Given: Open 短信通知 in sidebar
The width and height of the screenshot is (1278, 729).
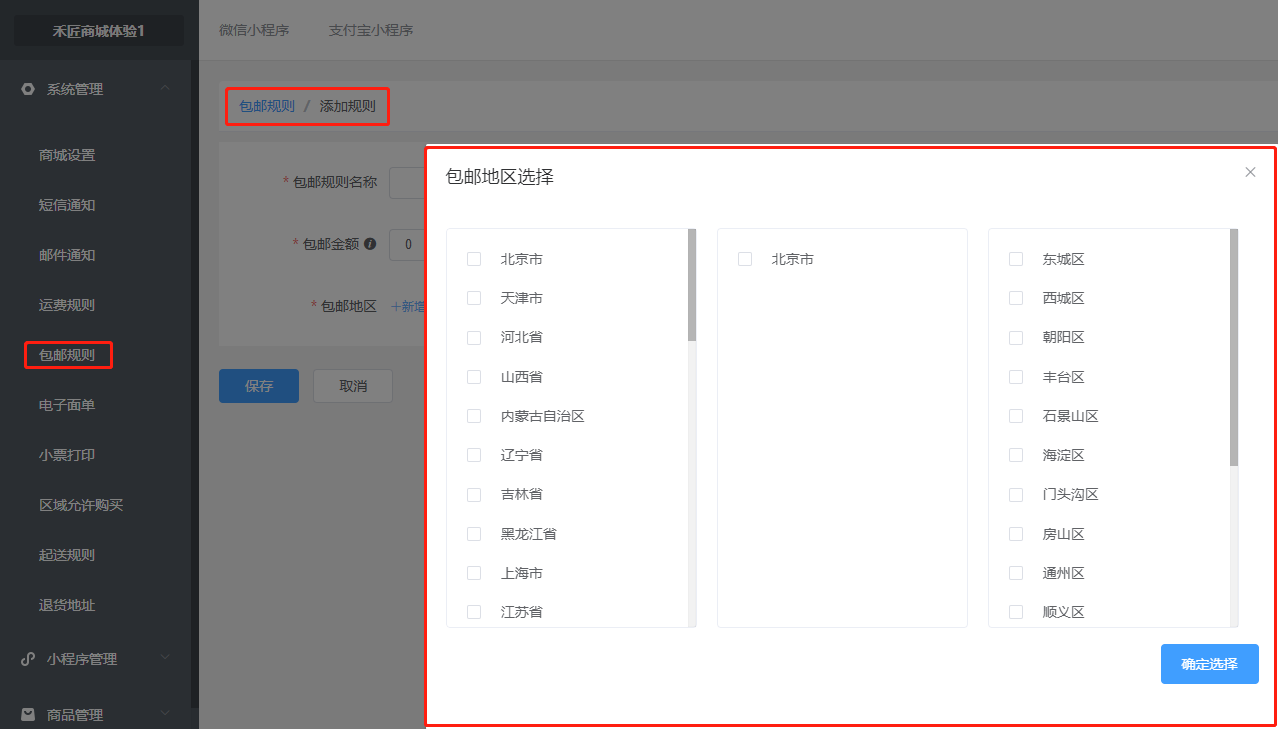Looking at the screenshot, I should tap(67, 205).
